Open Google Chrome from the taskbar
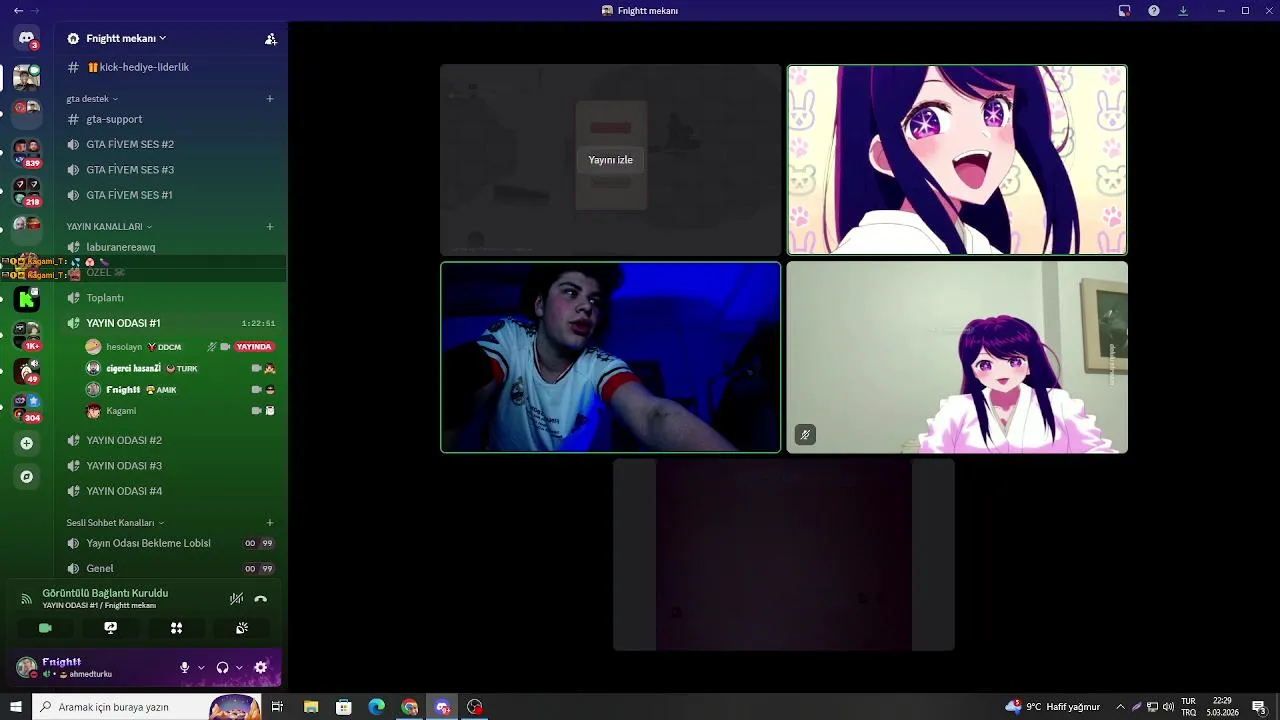Screen dimensions: 1280x720 pyautogui.click(x=410, y=707)
